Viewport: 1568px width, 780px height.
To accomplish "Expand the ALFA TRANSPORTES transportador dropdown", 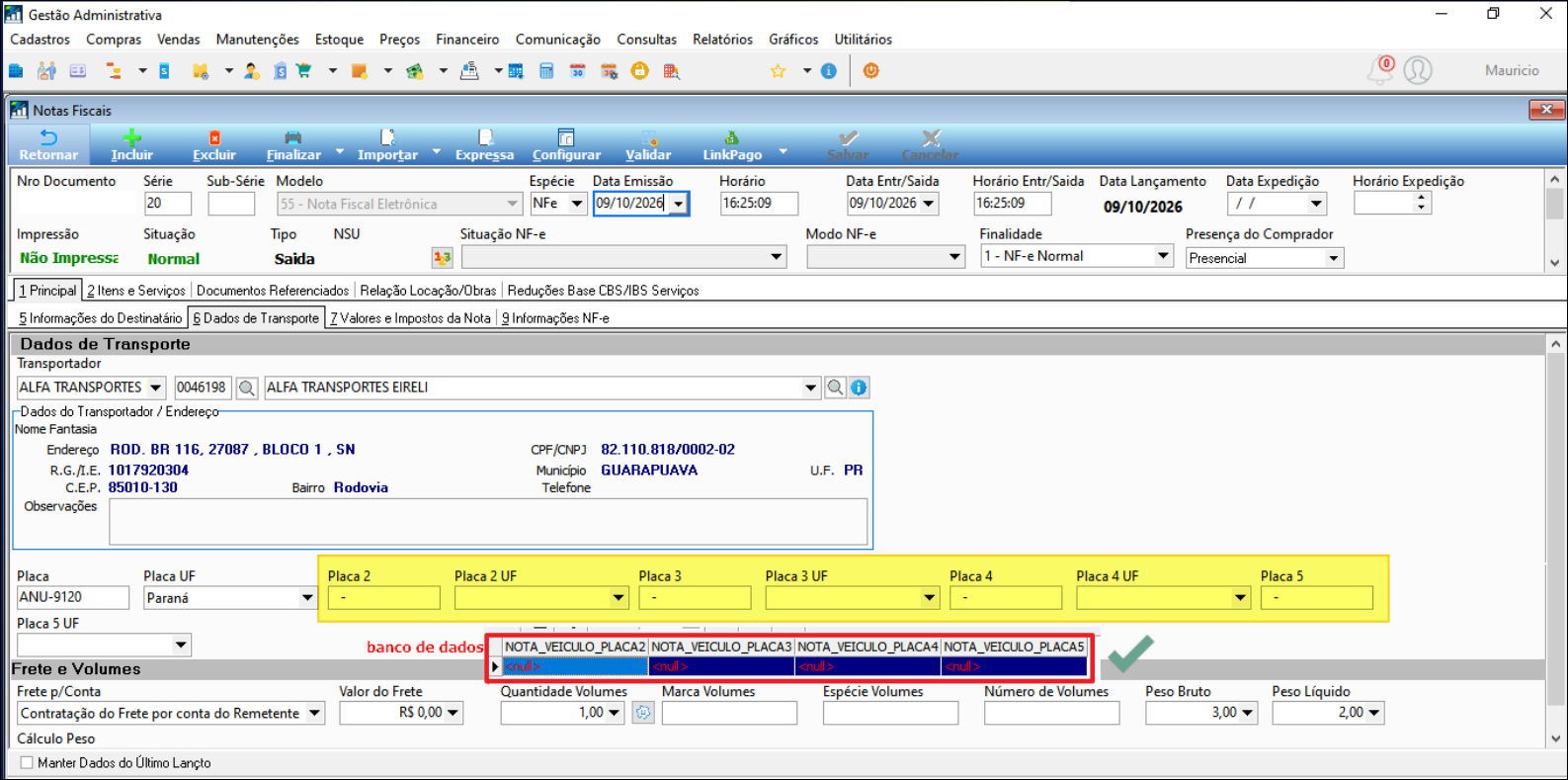I will pos(155,388).
